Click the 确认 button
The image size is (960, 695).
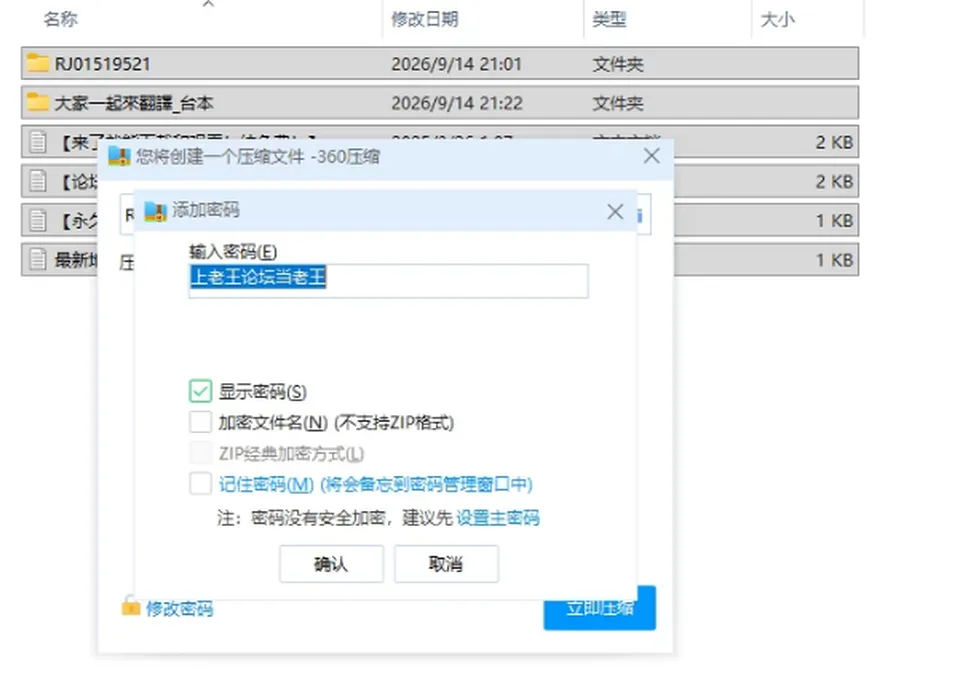click(331, 564)
